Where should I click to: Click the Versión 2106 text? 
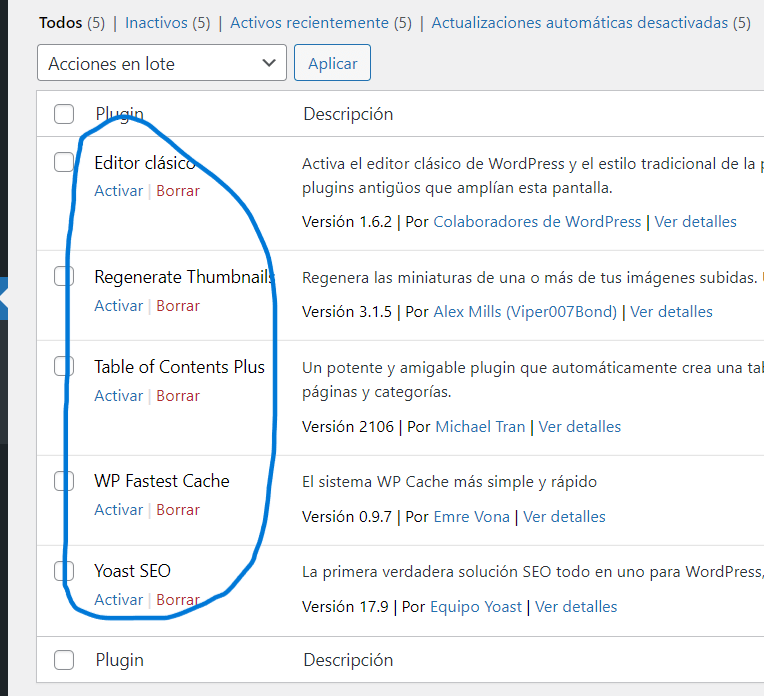coord(347,427)
